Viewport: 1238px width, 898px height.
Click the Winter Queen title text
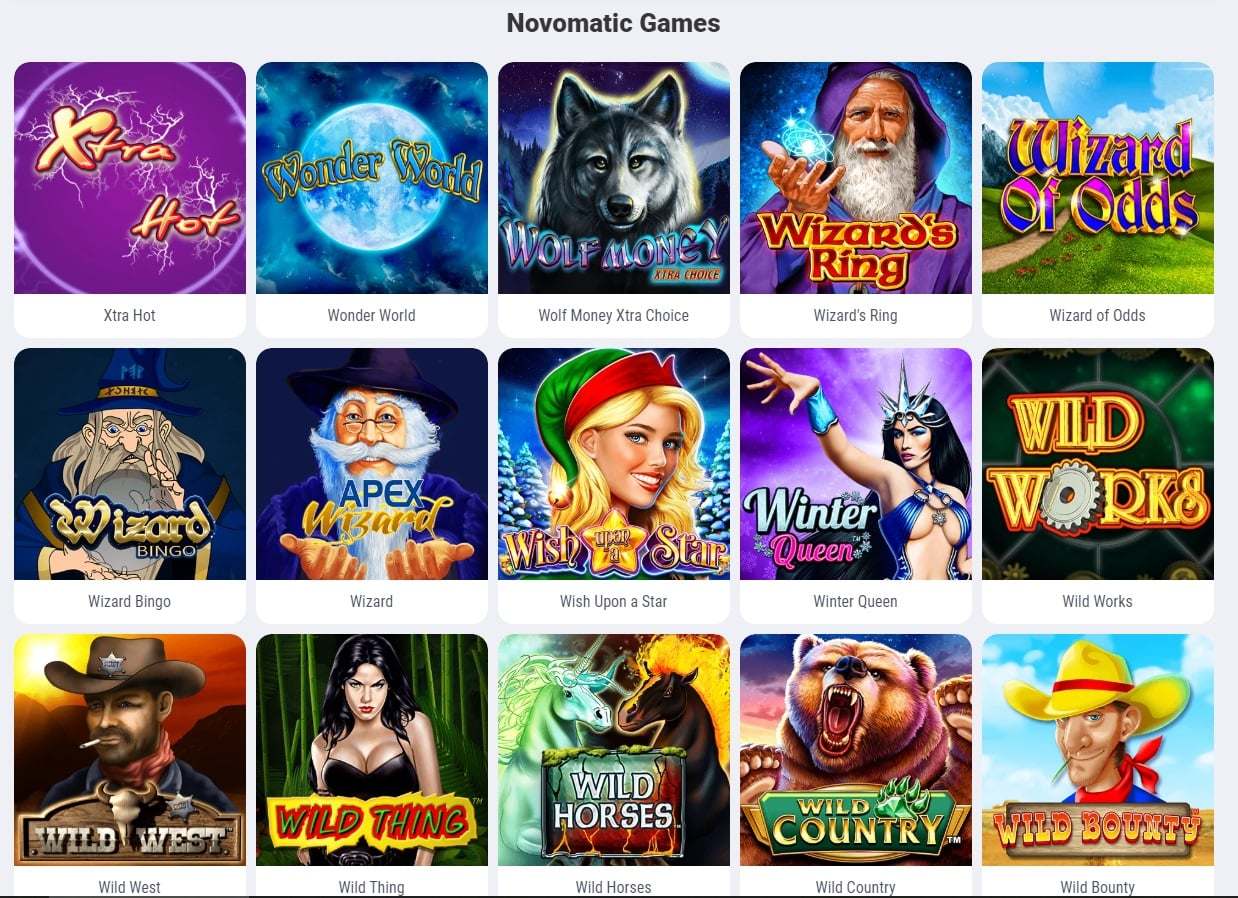click(856, 601)
